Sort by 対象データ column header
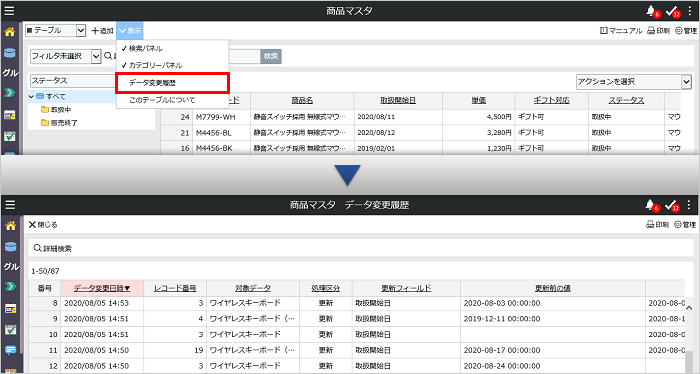The height and width of the screenshot is (374, 700). tap(253, 288)
